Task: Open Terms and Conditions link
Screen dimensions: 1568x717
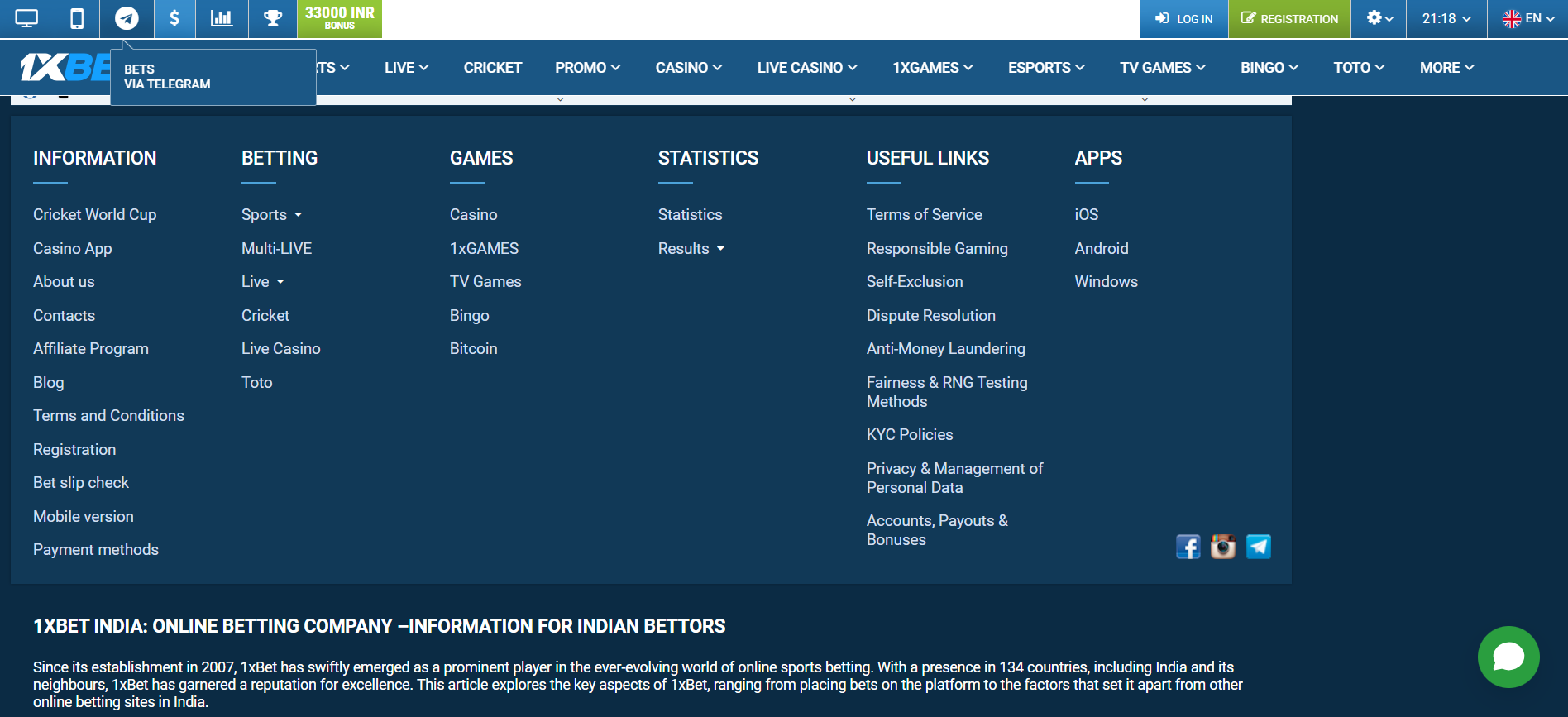Action: point(108,415)
